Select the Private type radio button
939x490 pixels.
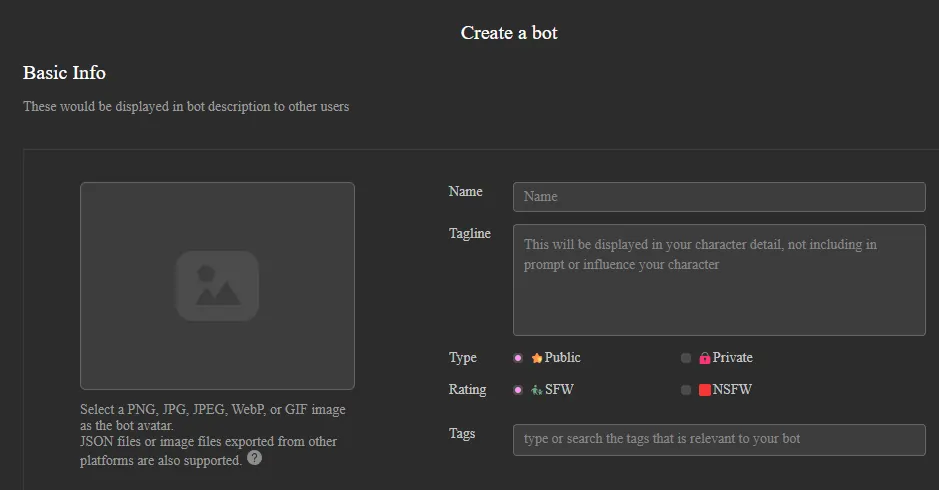coord(686,358)
